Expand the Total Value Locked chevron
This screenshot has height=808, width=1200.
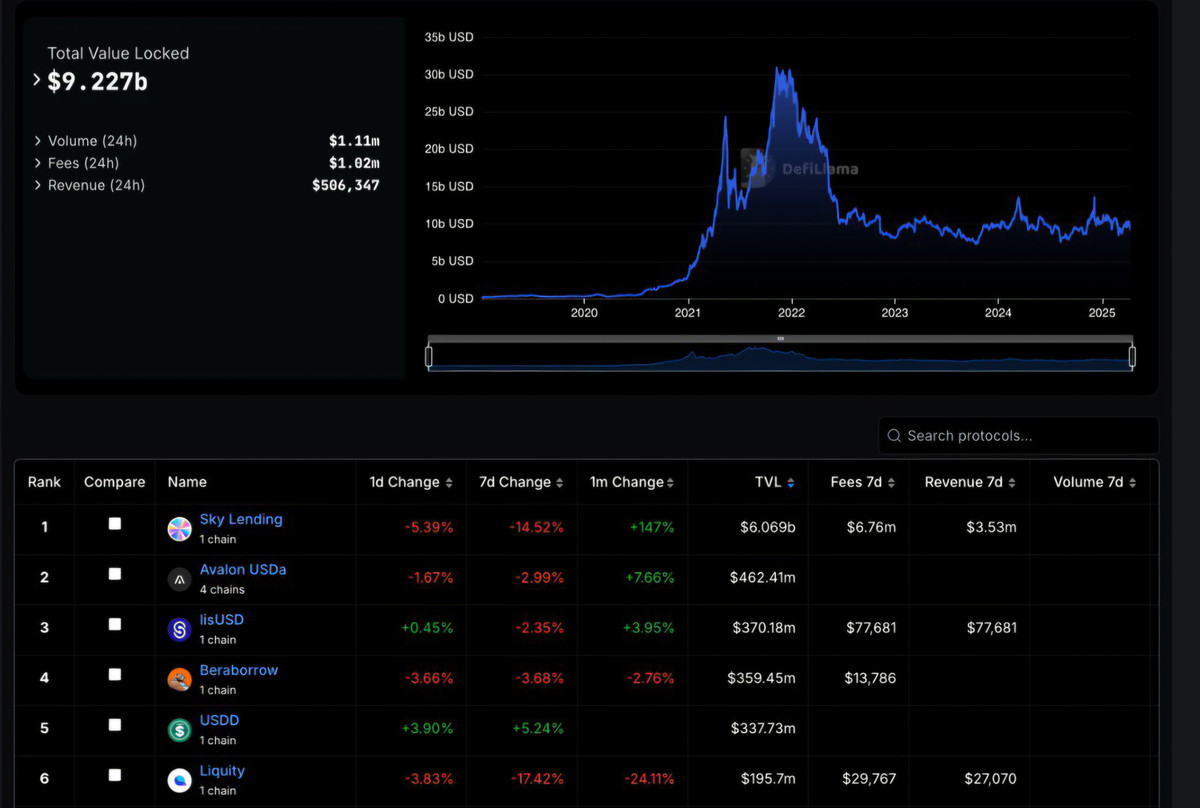pyautogui.click(x=37, y=81)
